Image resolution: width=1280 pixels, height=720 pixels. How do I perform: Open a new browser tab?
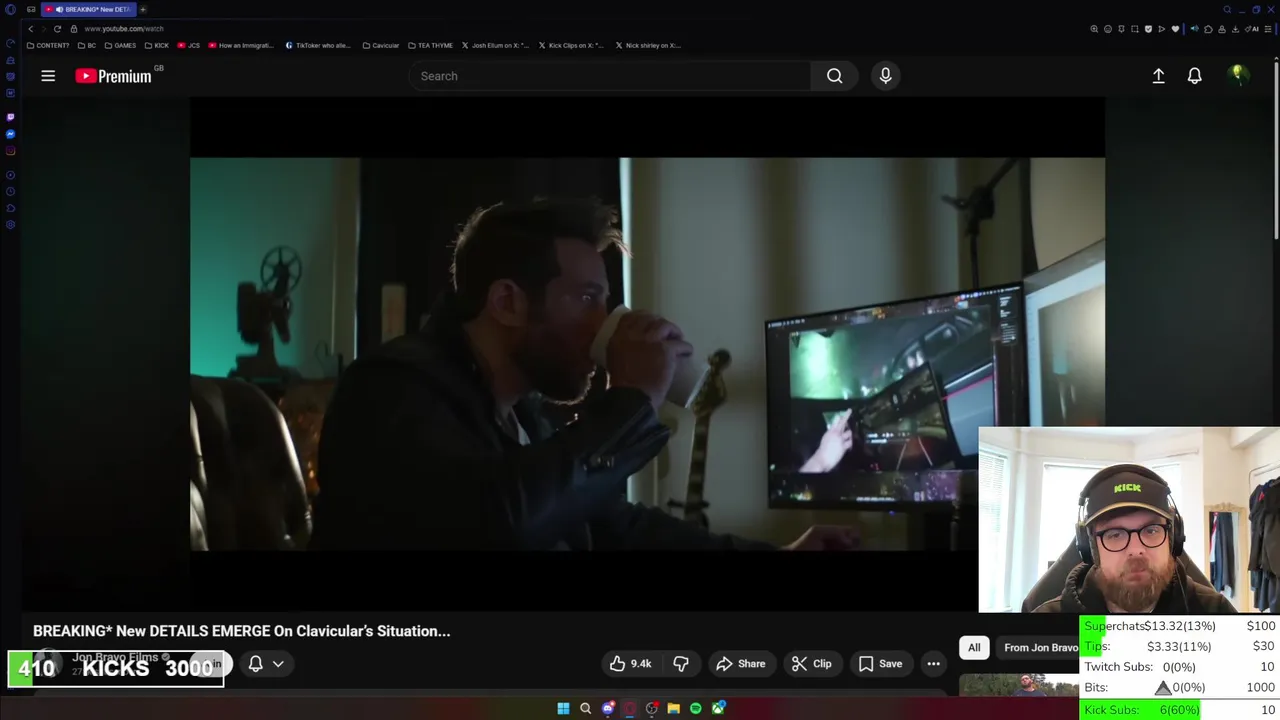coord(143,9)
